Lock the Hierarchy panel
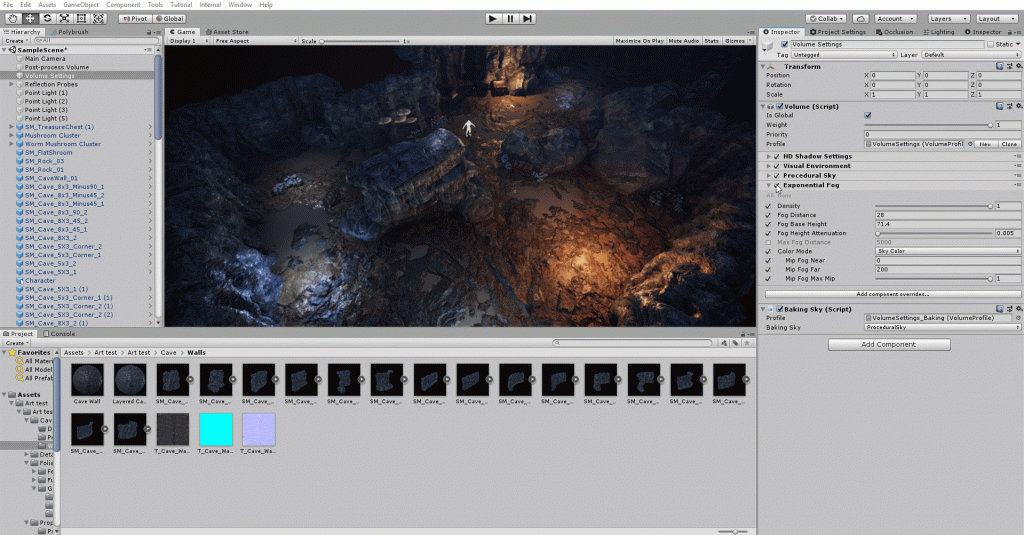Image resolution: width=1024 pixels, height=535 pixels. (x=149, y=31)
